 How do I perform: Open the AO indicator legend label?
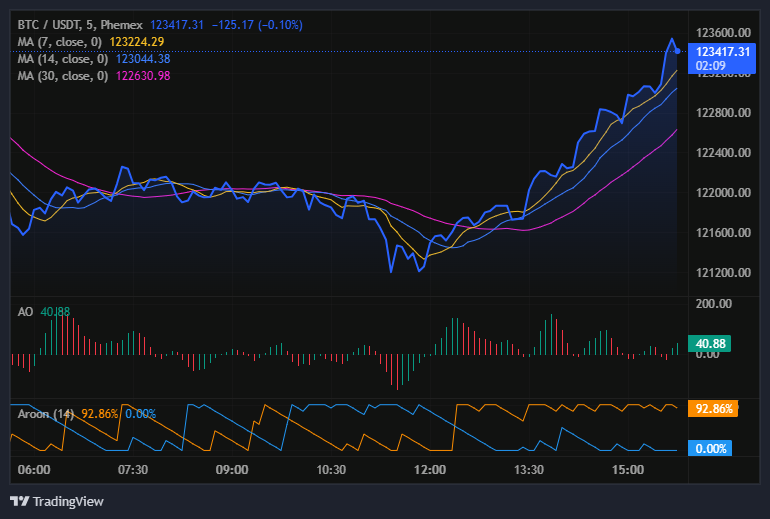26,312
